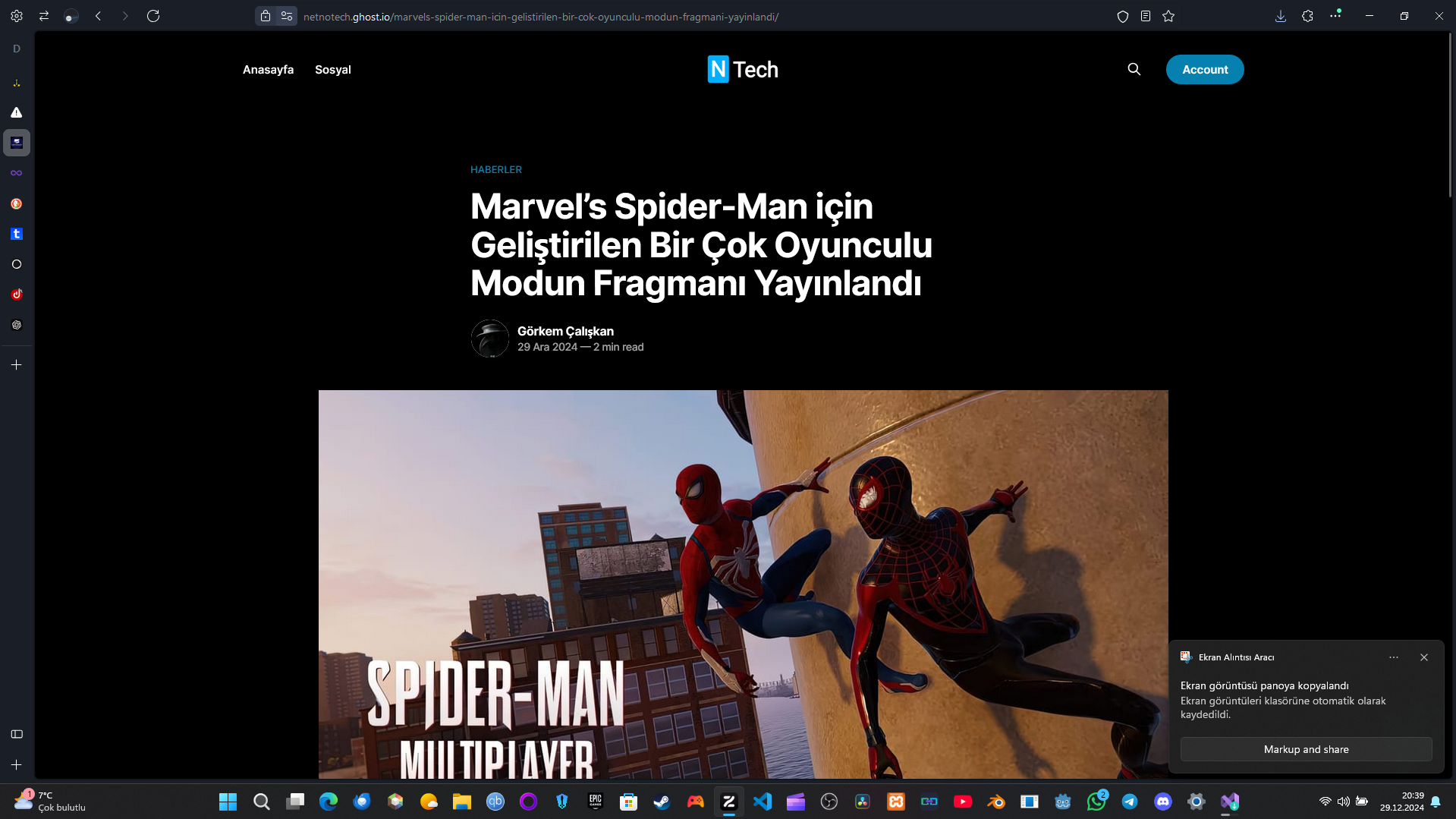Click the Spider-Man Multiplayer feature image
Screen dimensions: 1456x819
click(x=744, y=584)
